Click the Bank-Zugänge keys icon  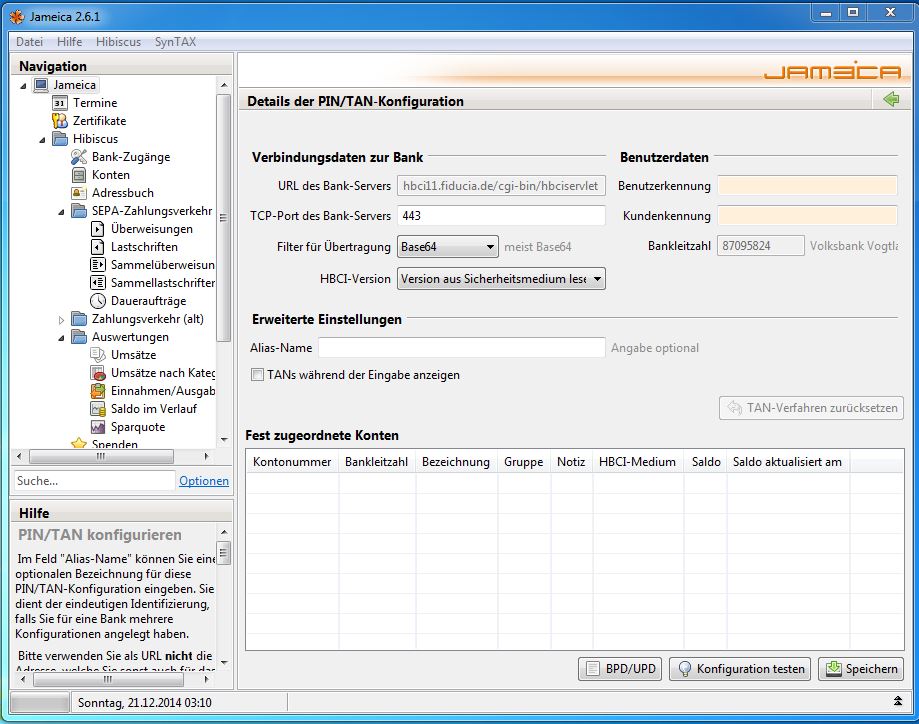79,157
